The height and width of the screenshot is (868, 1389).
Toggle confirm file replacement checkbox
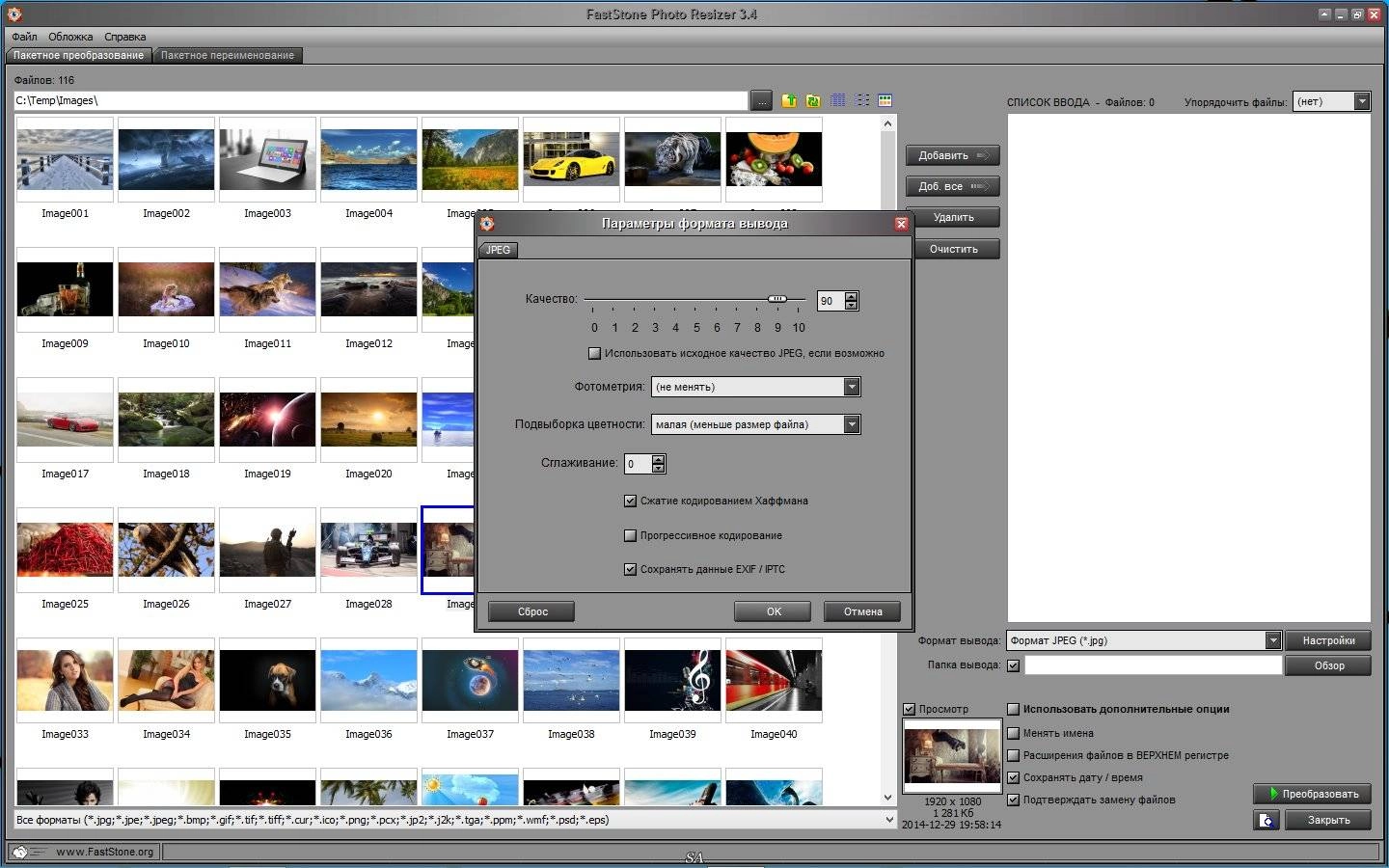tap(1013, 800)
